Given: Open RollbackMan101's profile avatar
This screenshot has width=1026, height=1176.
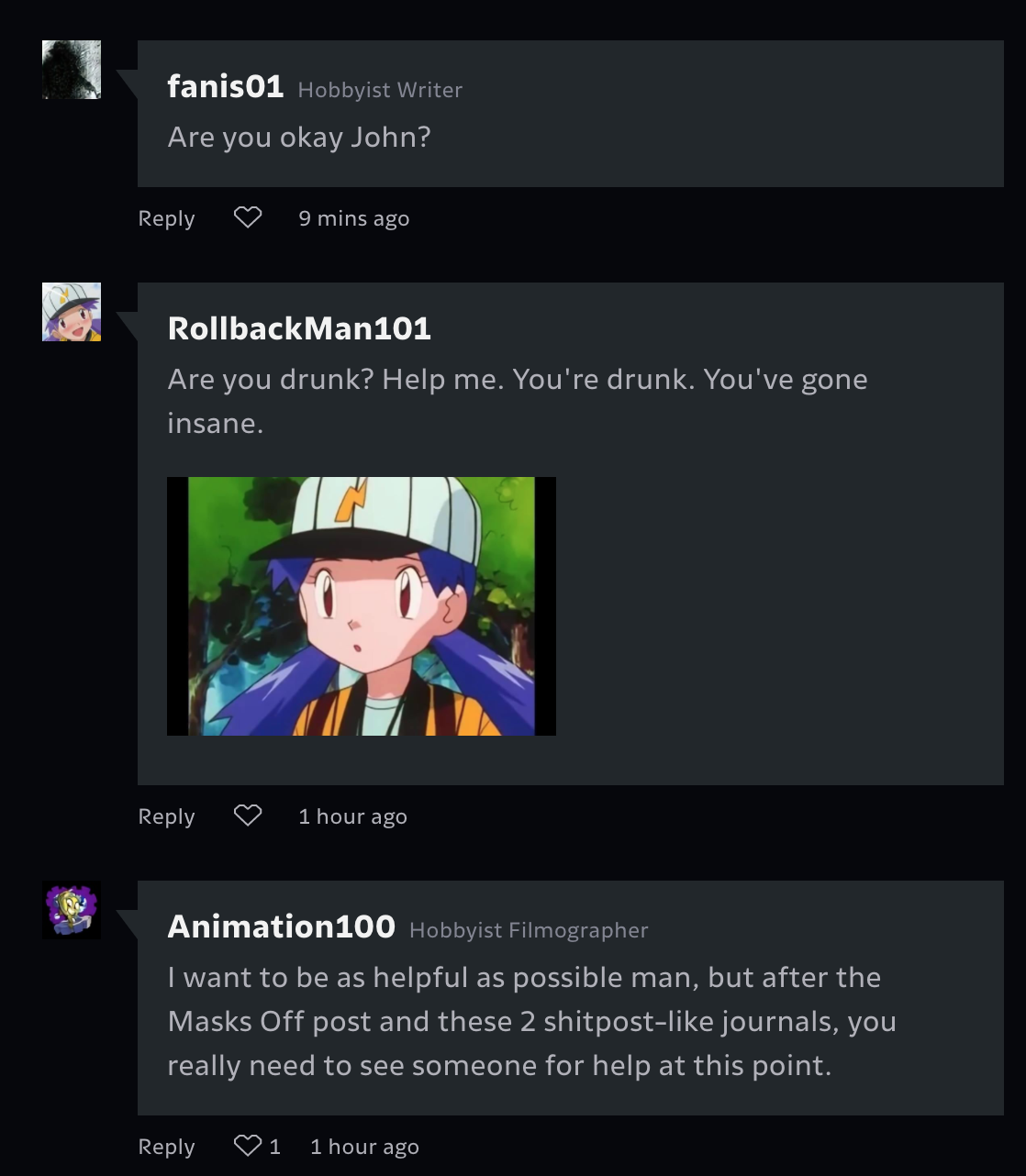Looking at the screenshot, I should pyautogui.click(x=72, y=312).
